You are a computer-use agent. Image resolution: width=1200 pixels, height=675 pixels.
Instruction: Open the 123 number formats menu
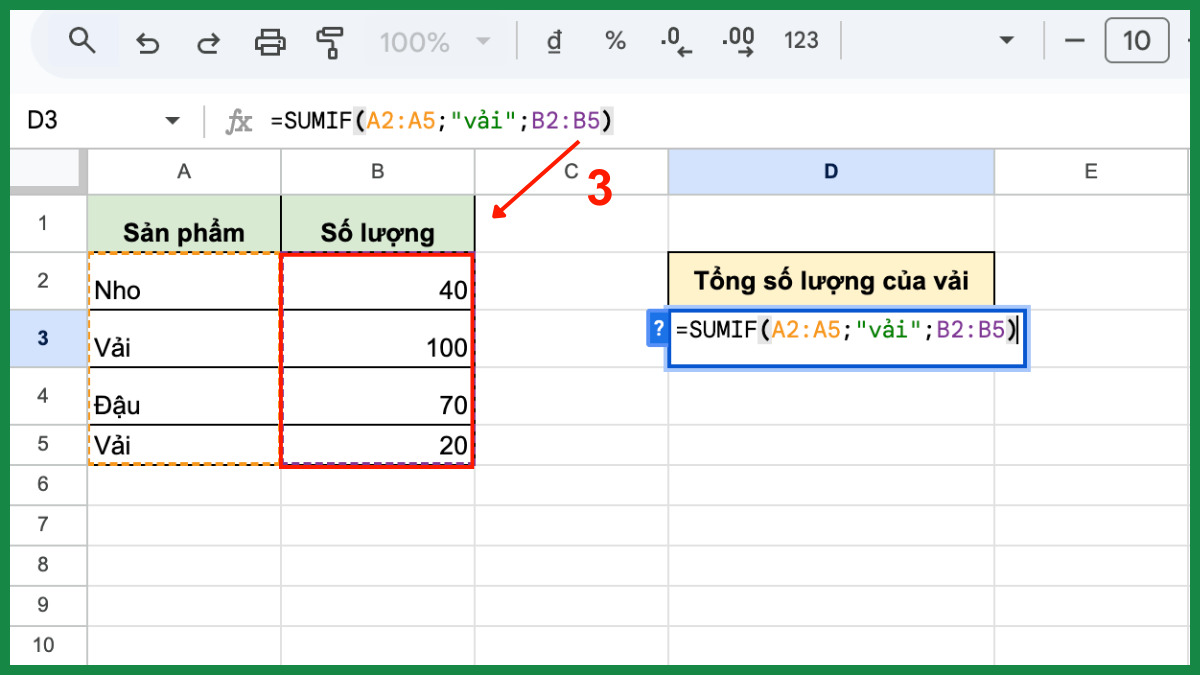click(801, 41)
